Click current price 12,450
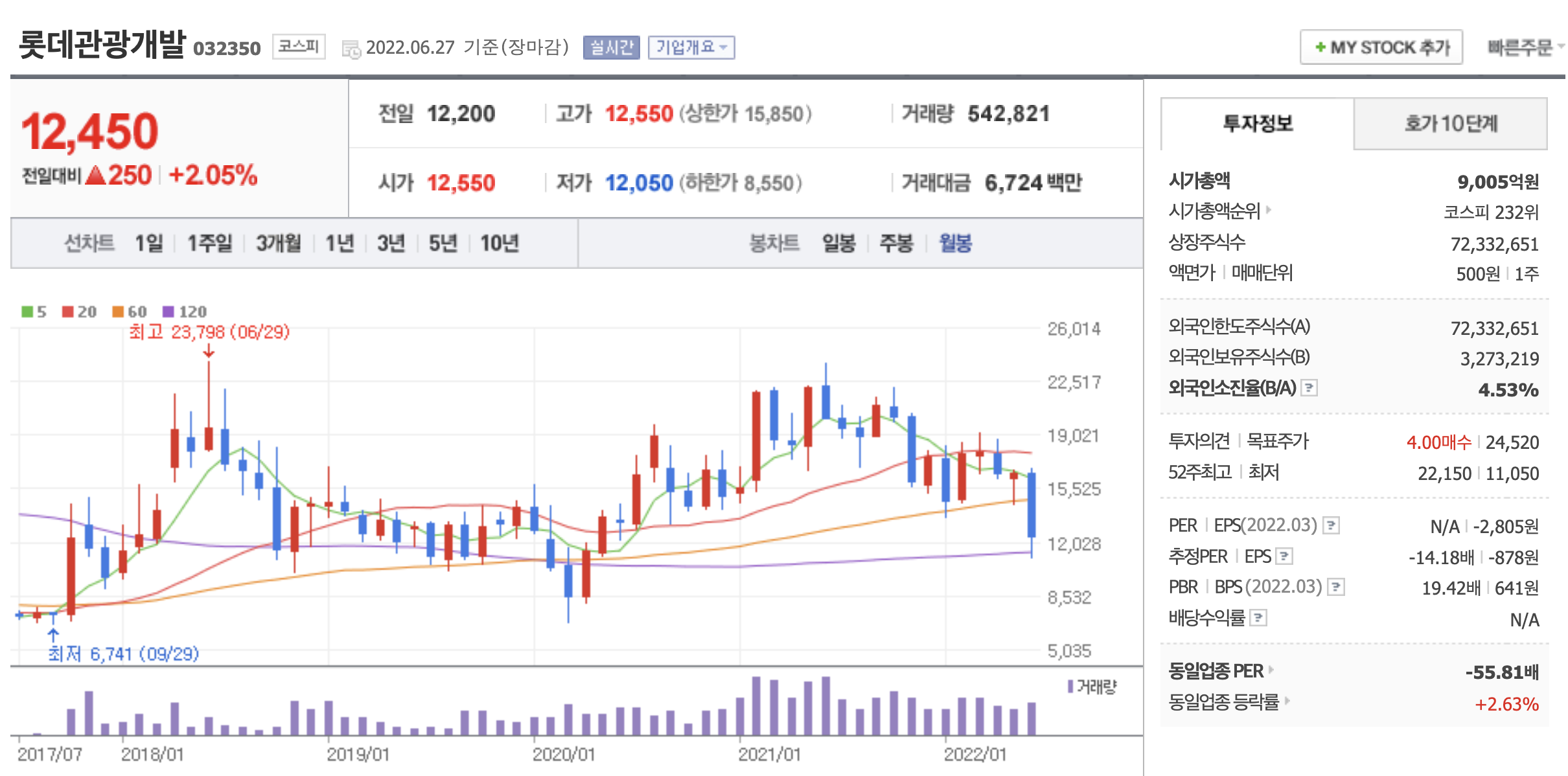 click(90, 131)
